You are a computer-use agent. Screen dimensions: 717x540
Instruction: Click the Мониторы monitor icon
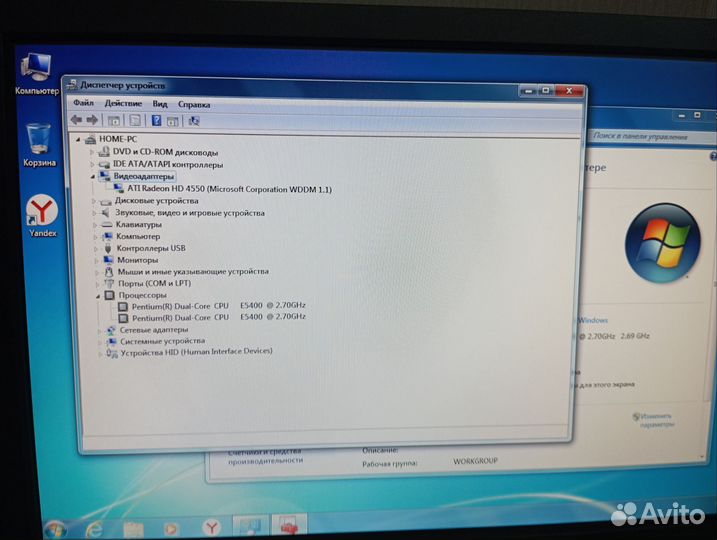point(108,260)
